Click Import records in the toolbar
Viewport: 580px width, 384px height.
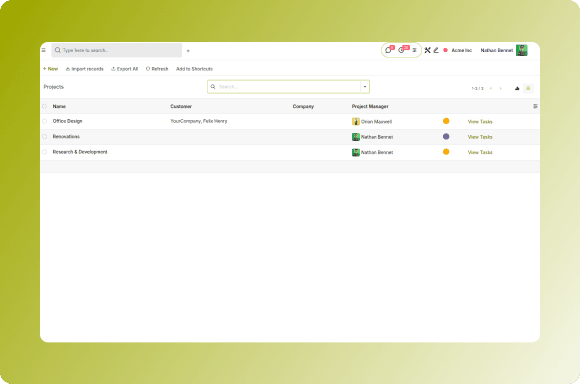pos(84,69)
